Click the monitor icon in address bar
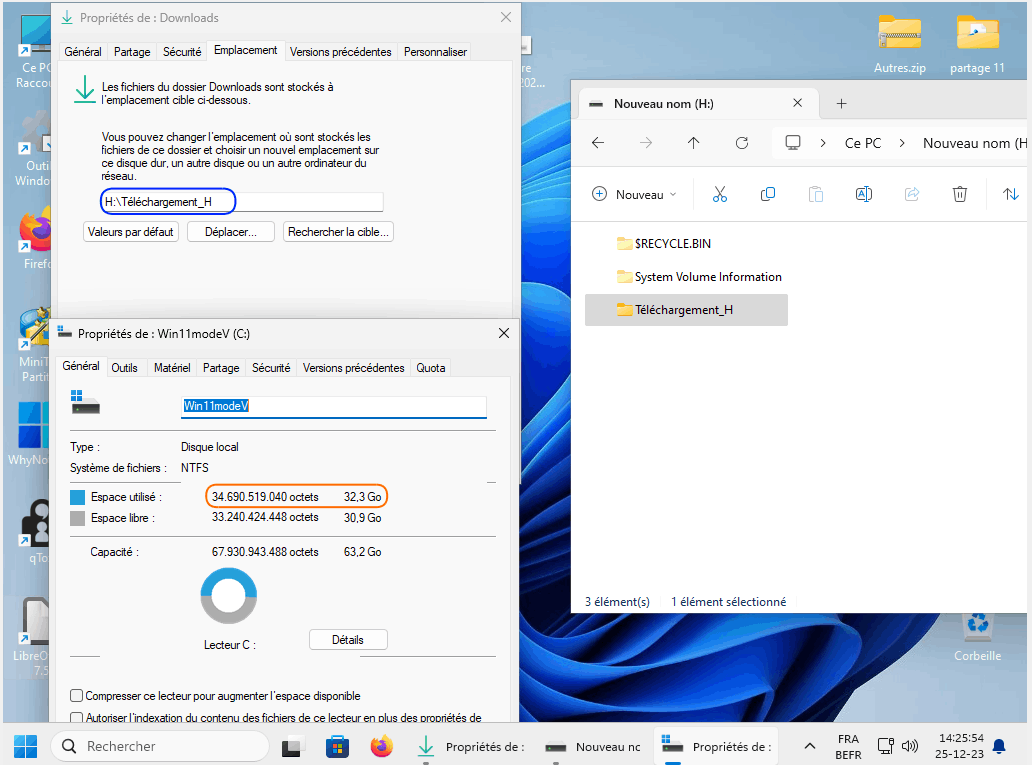This screenshot has width=1032, height=765. (x=793, y=143)
